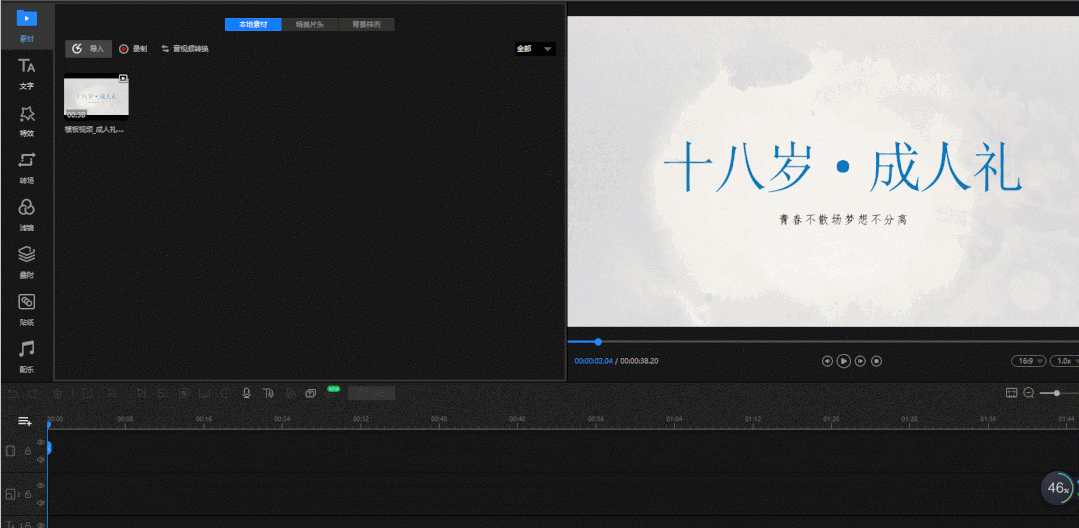Viewport: 1079px width, 528px height.
Task: Stop the preview playback
Action: tap(877, 361)
